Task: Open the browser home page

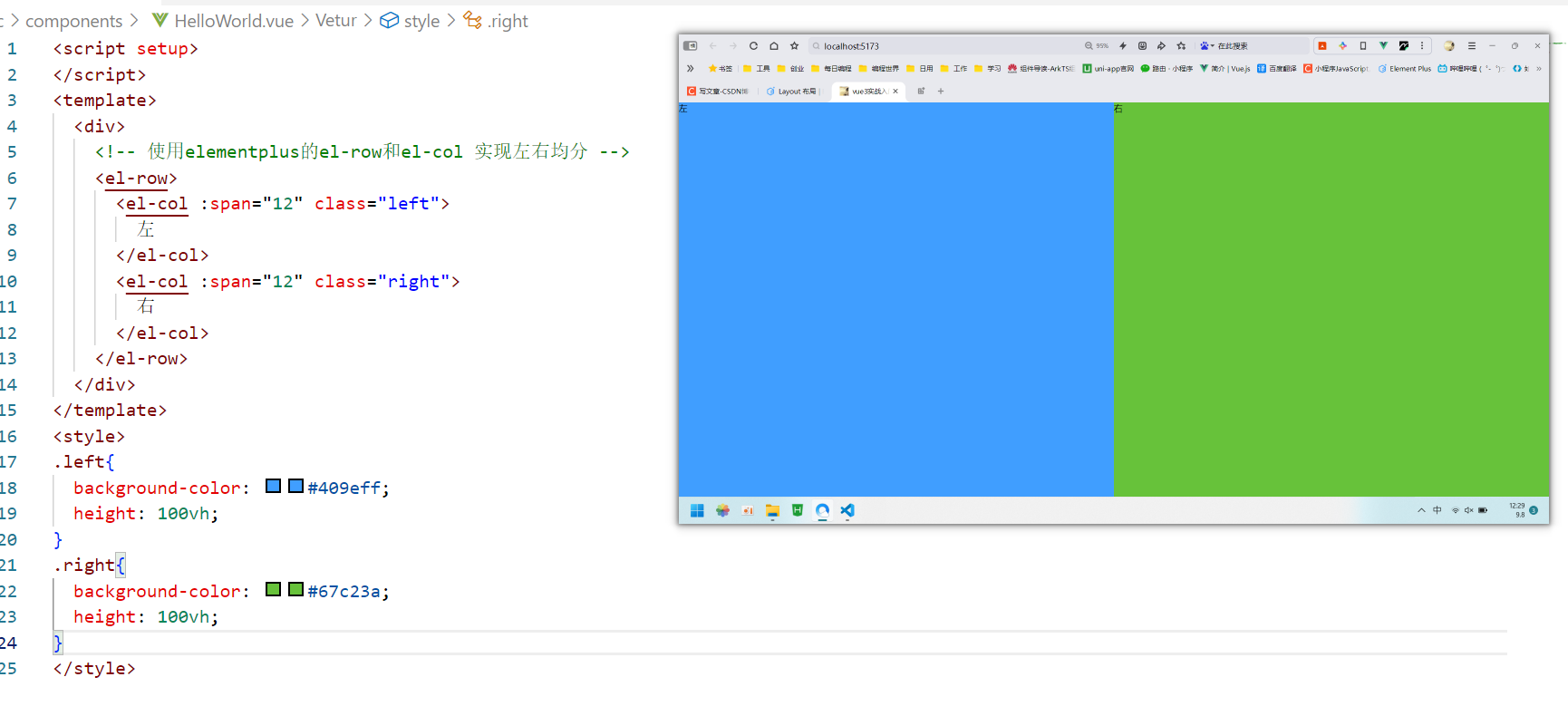Action: tap(774, 45)
